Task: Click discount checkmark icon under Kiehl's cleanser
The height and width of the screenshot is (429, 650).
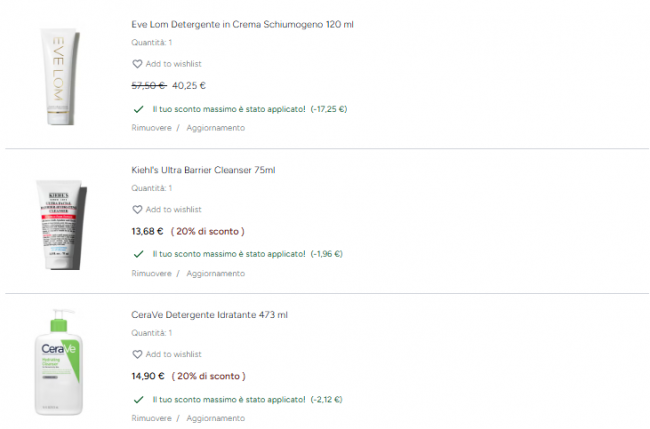Action: 137,254
